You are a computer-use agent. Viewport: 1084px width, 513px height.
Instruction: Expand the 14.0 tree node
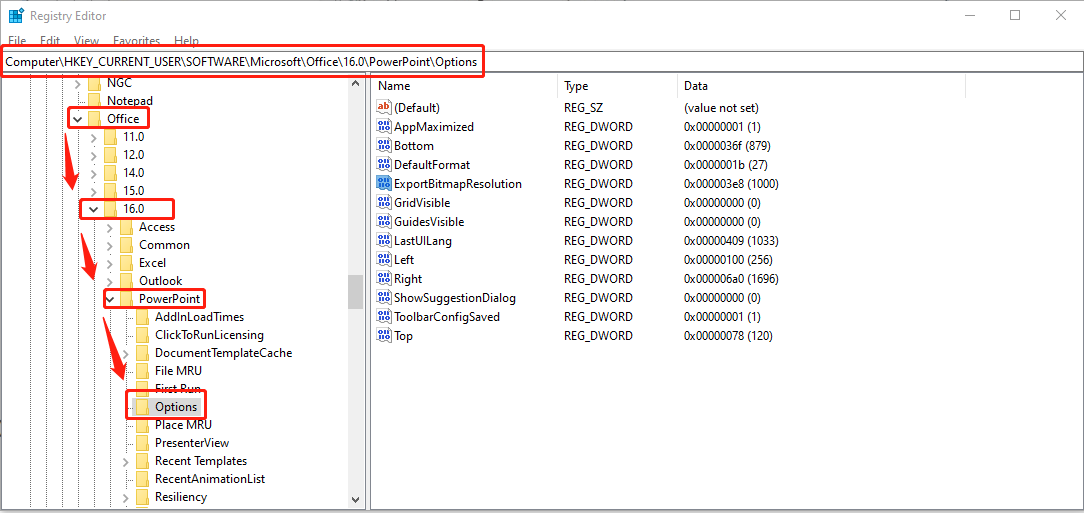click(93, 173)
